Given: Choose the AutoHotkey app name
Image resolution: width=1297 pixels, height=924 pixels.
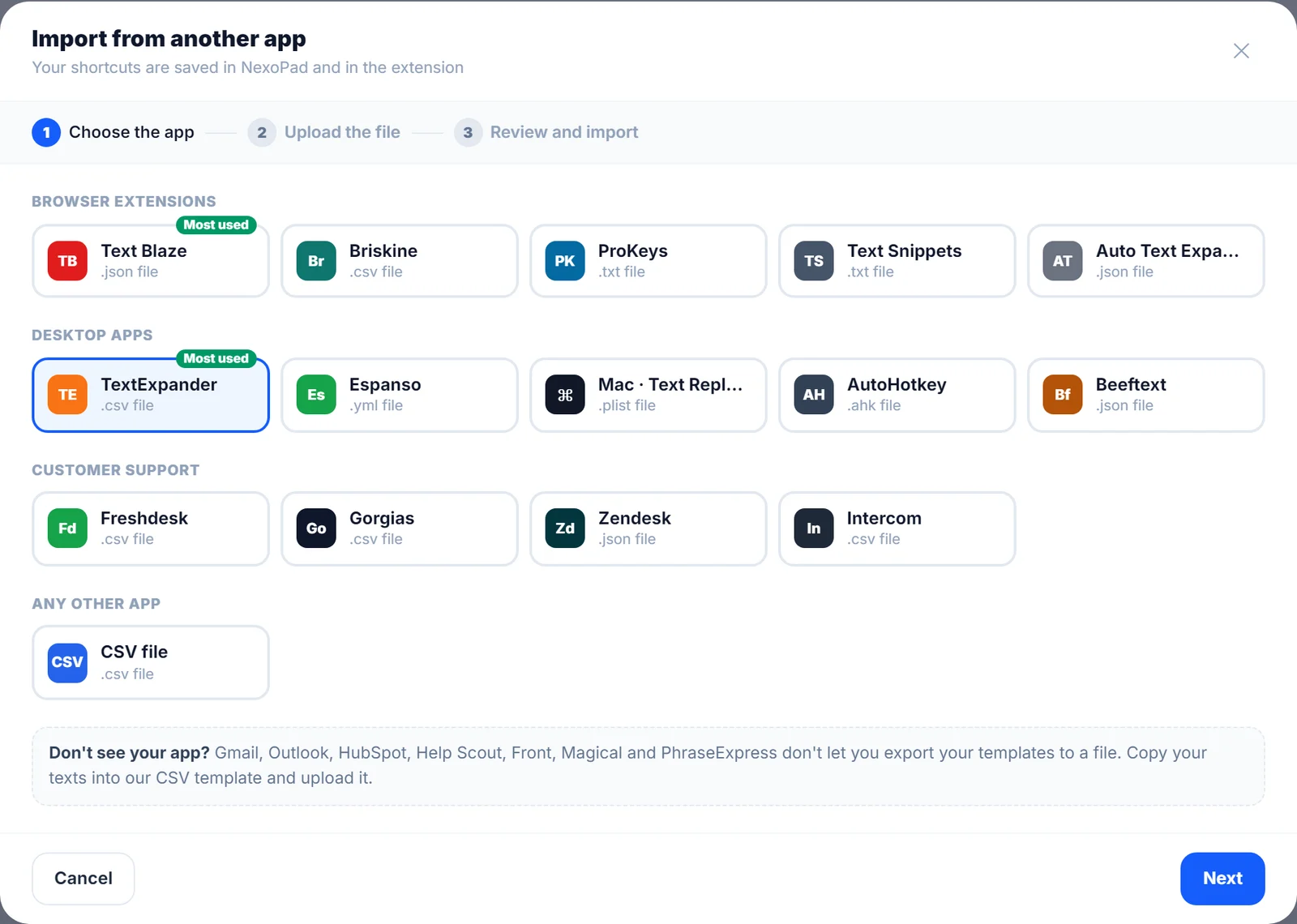Looking at the screenshot, I should (x=897, y=385).
